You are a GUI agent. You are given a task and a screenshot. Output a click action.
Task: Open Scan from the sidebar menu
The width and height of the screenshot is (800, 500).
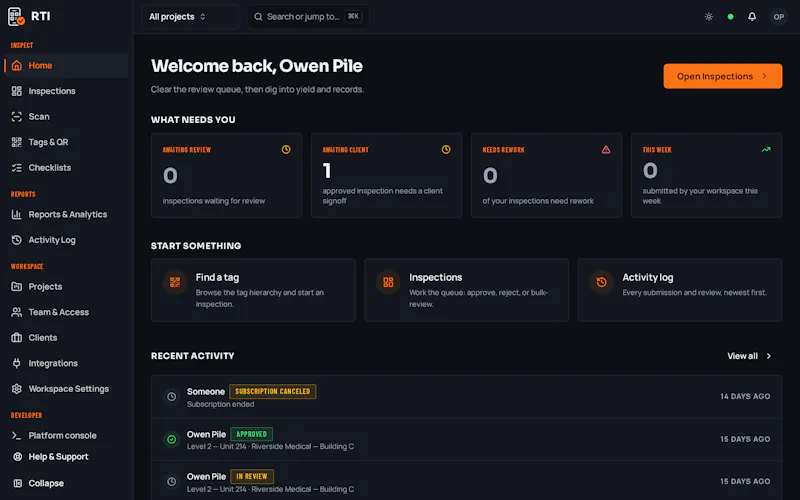tap(66, 116)
